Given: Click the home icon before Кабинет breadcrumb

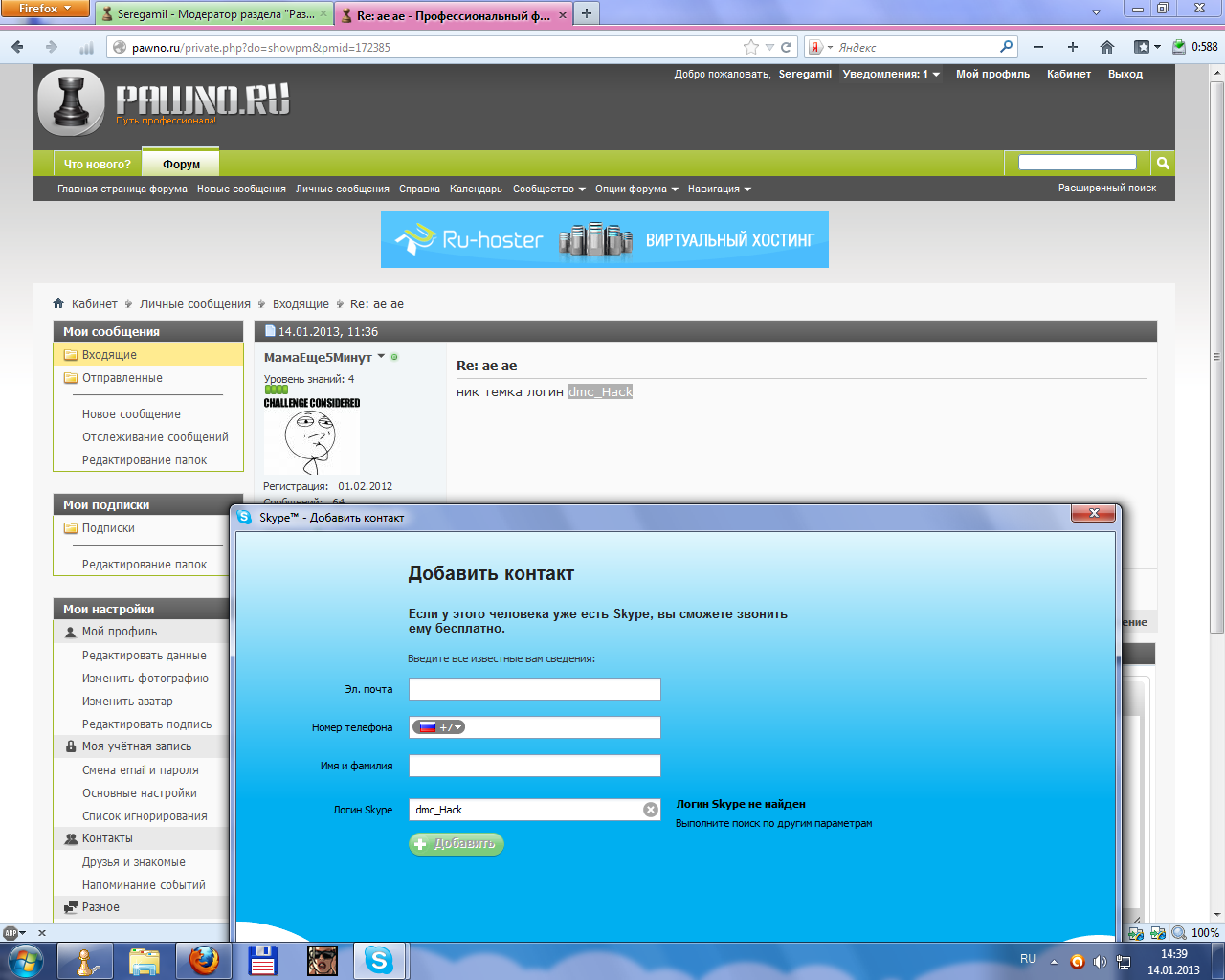Looking at the screenshot, I should (58, 303).
